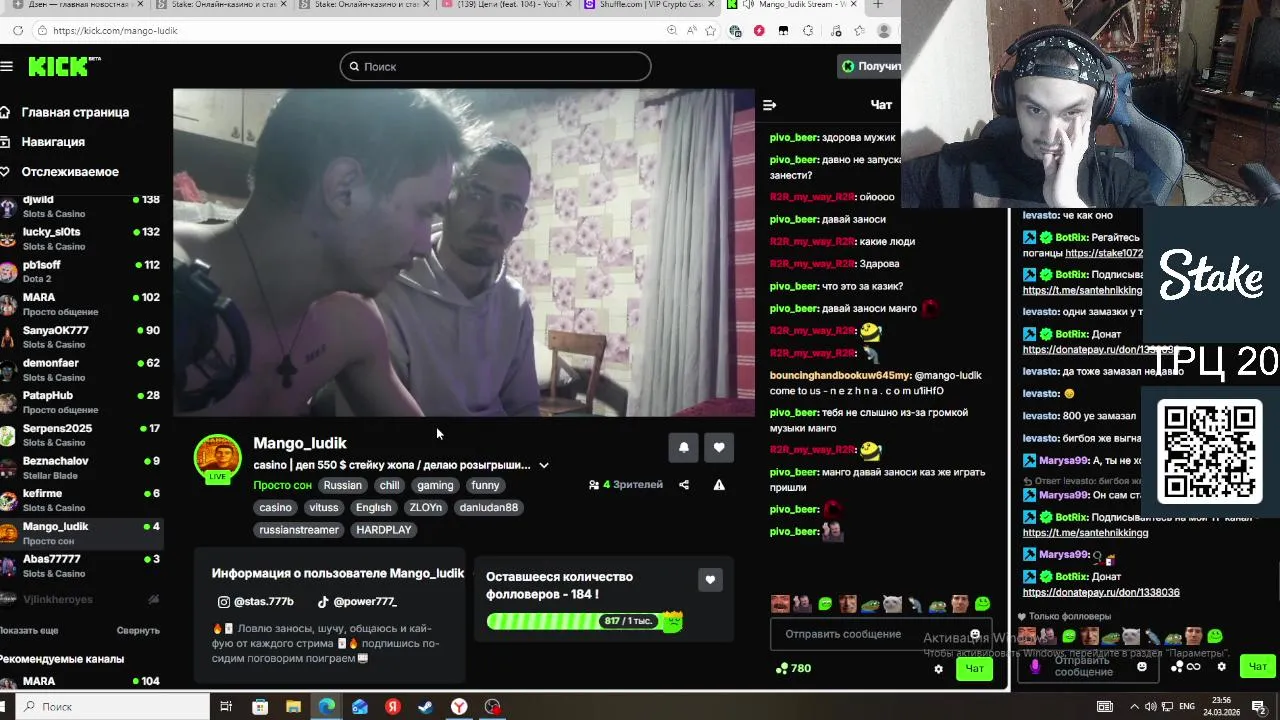
Task: Insert green smiley emote in left chat
Action: [982, 604]
